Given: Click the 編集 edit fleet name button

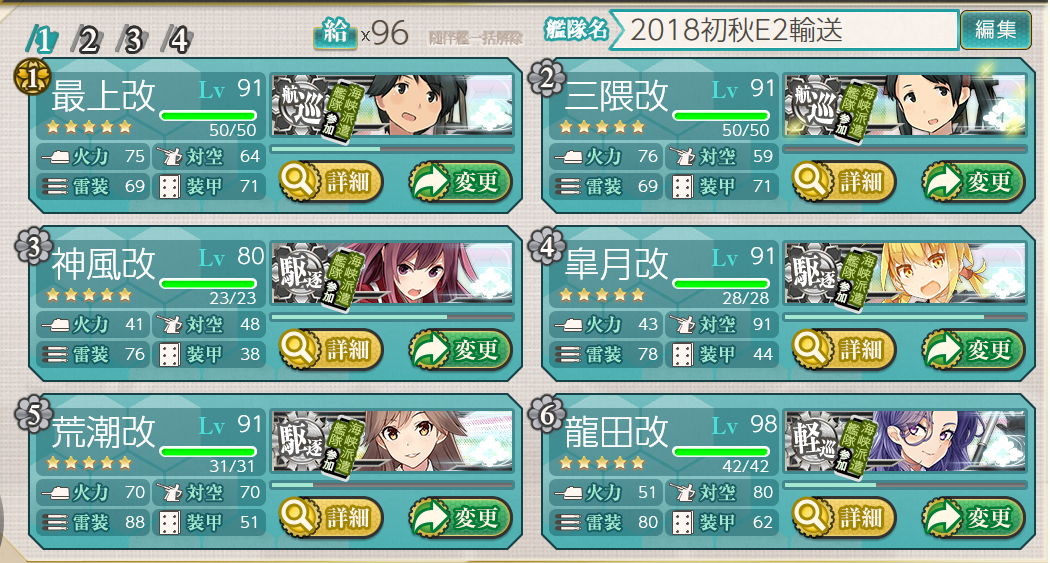Looking at the screenshot, I should point(996,30).
